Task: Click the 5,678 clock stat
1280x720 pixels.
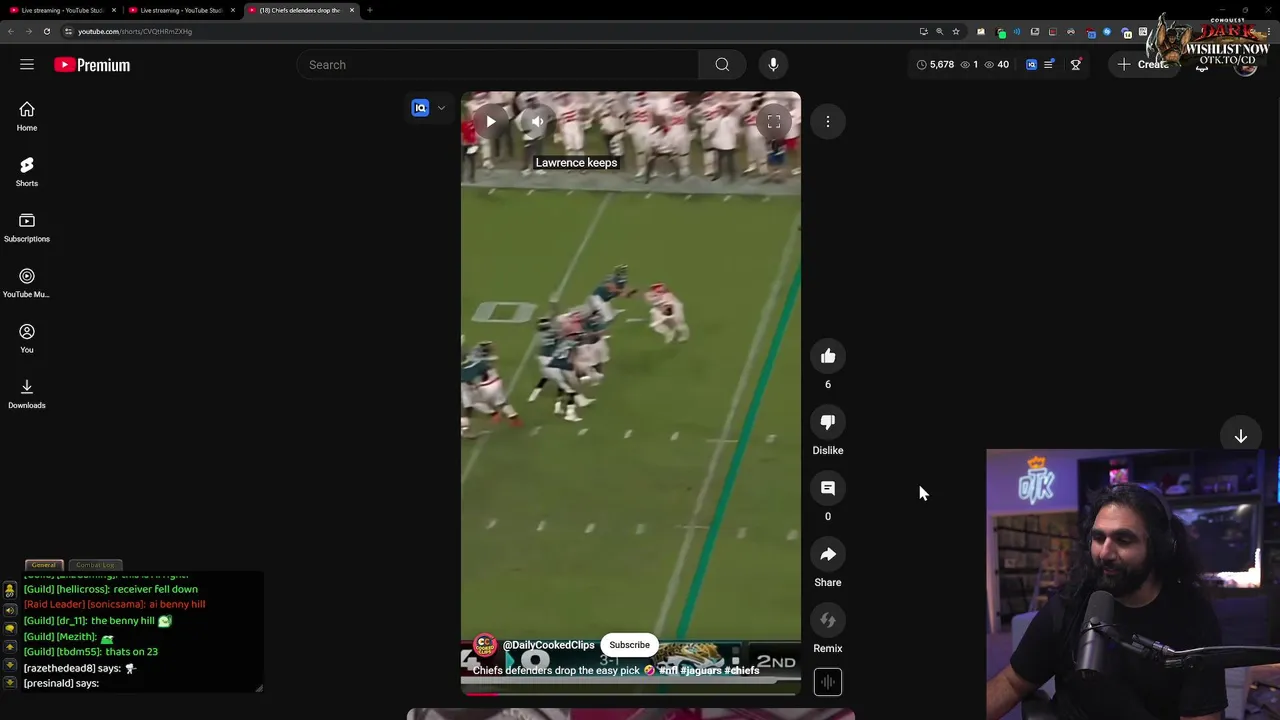Action: tap(935, 65)
